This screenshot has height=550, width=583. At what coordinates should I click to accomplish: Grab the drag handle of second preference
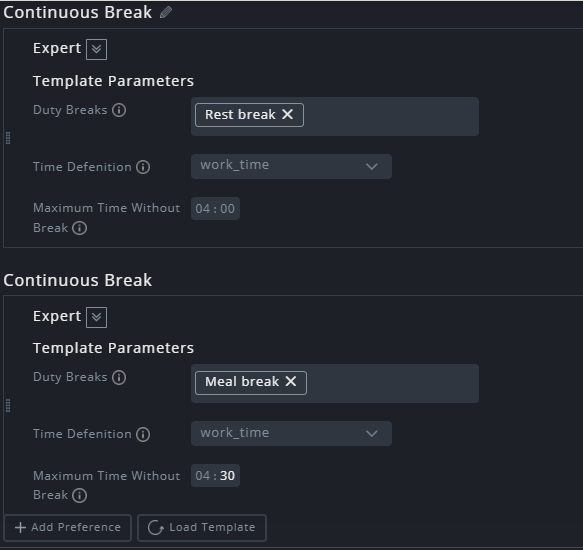click(x=8, y=406)
